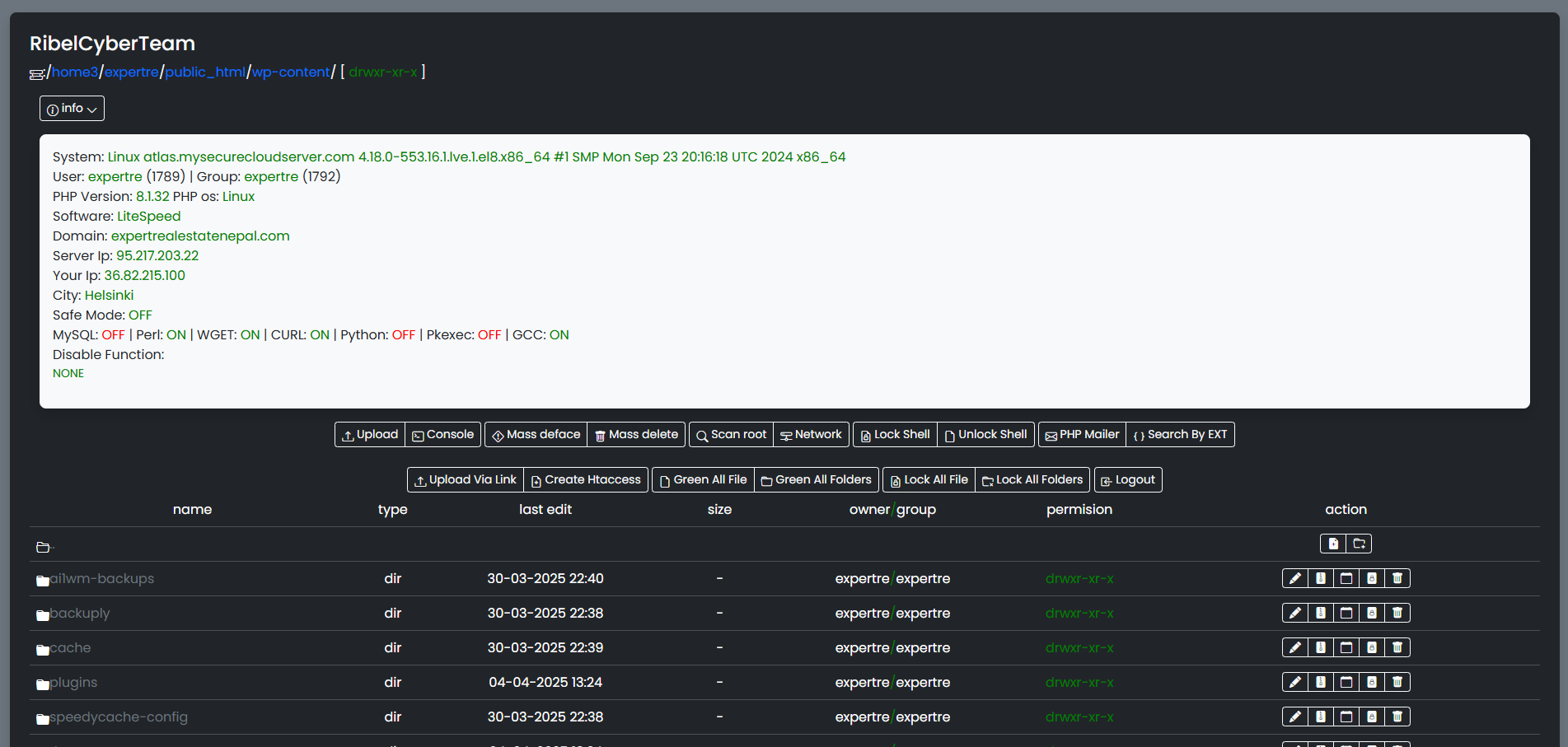Viewport: 1568px width, 747px height.
Task: Click the server root icon in breadcrumb
Action: tap(37, 74)
